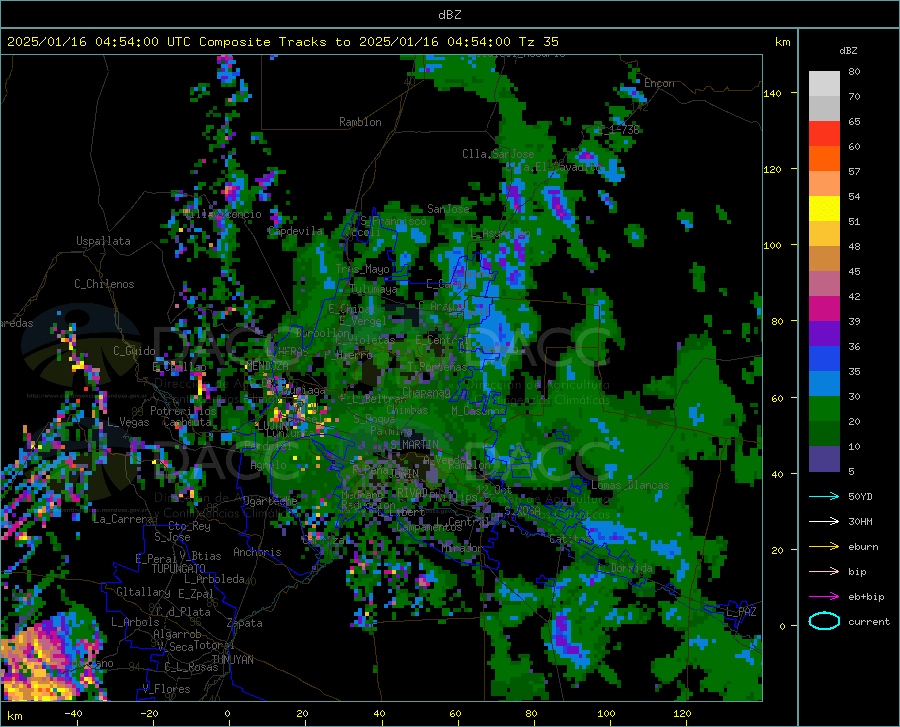The height and width of the screenshot is (727, 900).
Task: Click the 'current' legend label
Action: (x=868, y=621)
